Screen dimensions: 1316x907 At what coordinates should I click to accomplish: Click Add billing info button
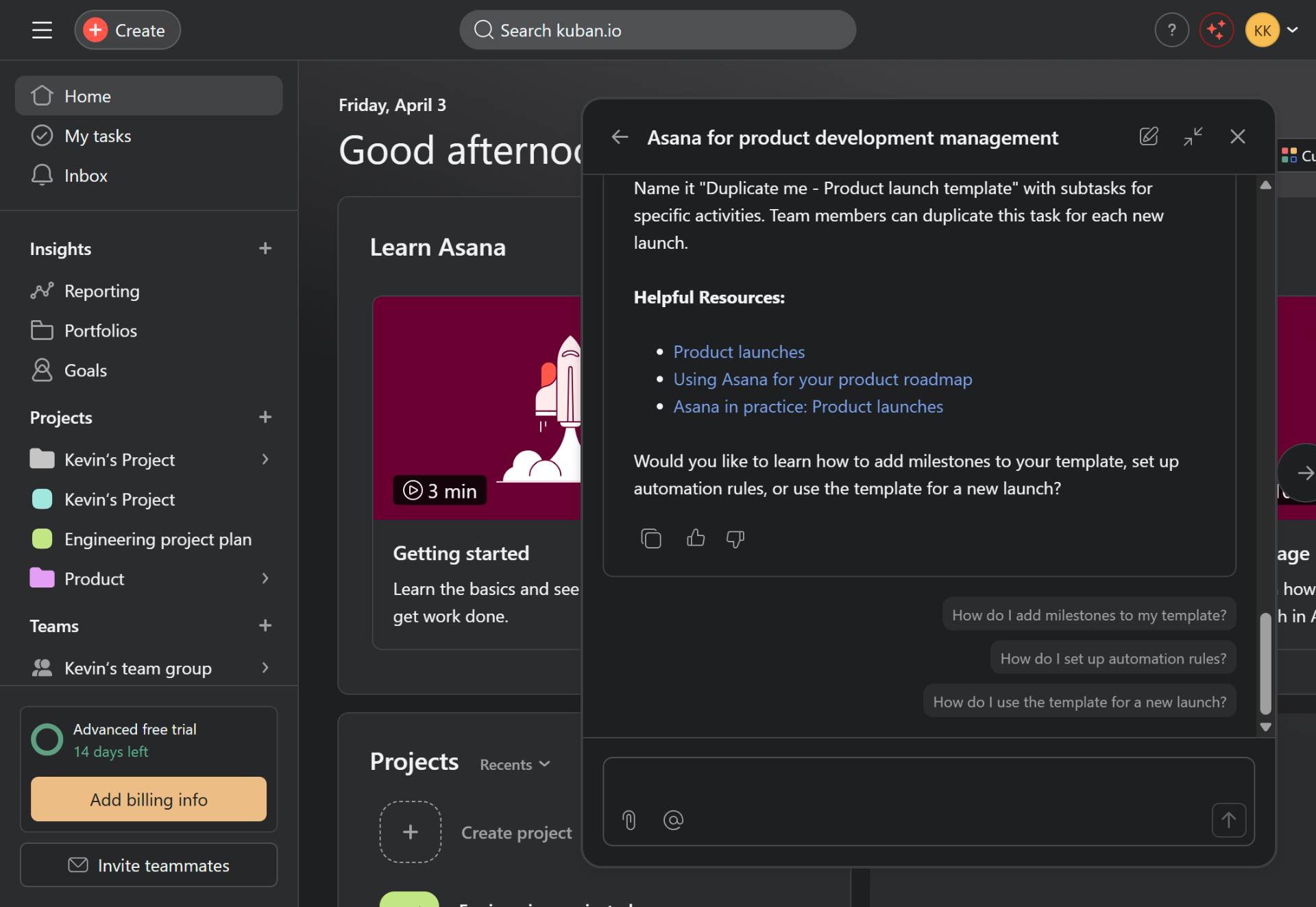tap(149, 799)
